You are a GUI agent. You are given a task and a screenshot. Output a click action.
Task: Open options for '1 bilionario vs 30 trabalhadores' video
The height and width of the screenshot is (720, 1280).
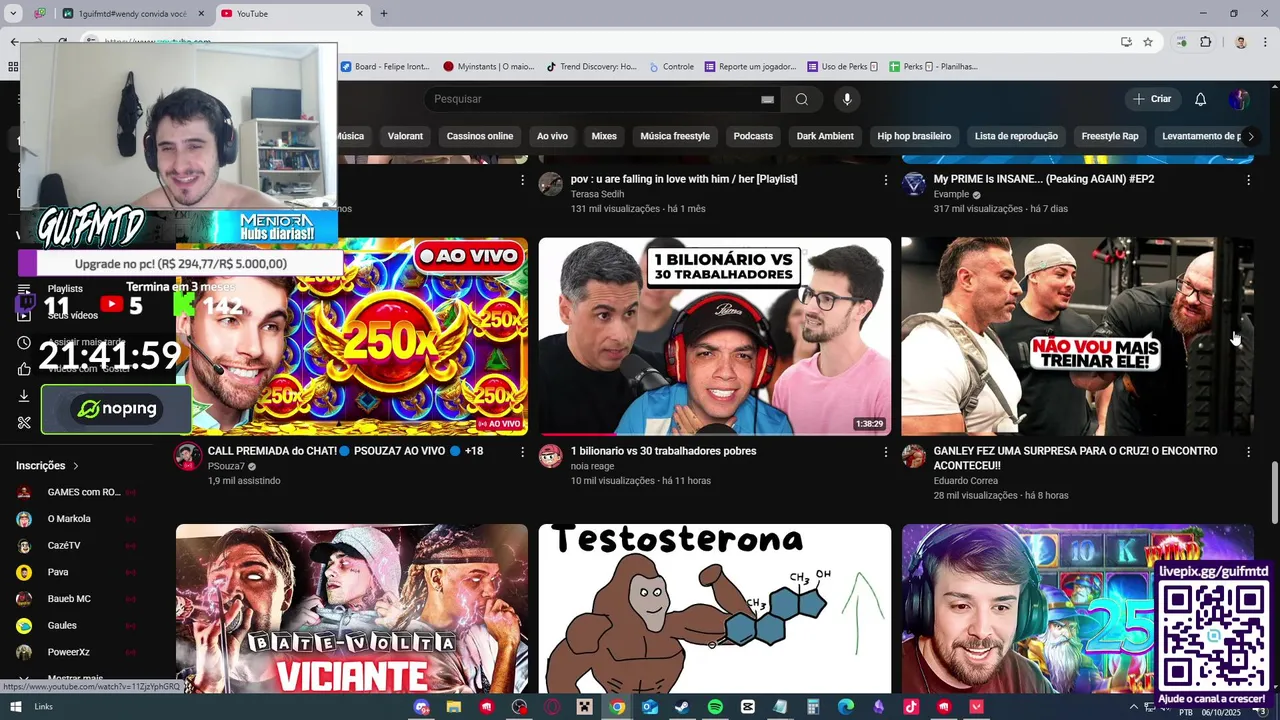[885, 452]
